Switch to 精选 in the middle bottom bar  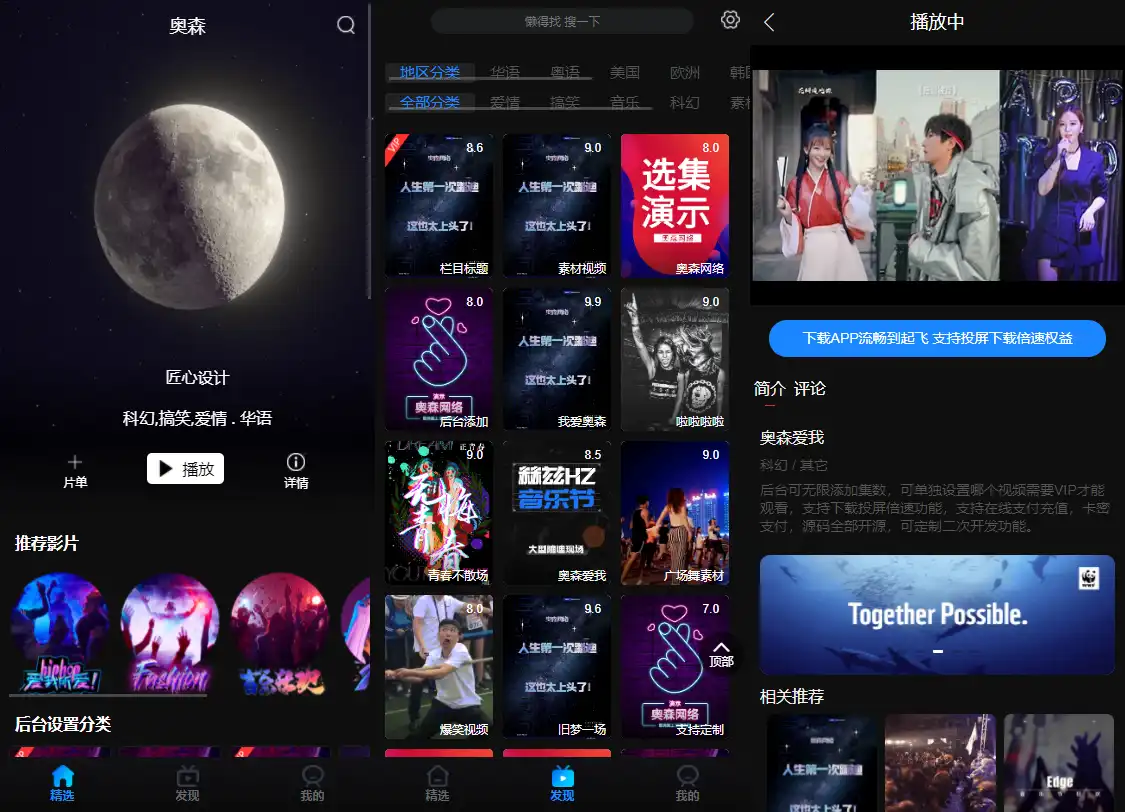[437, 783]
